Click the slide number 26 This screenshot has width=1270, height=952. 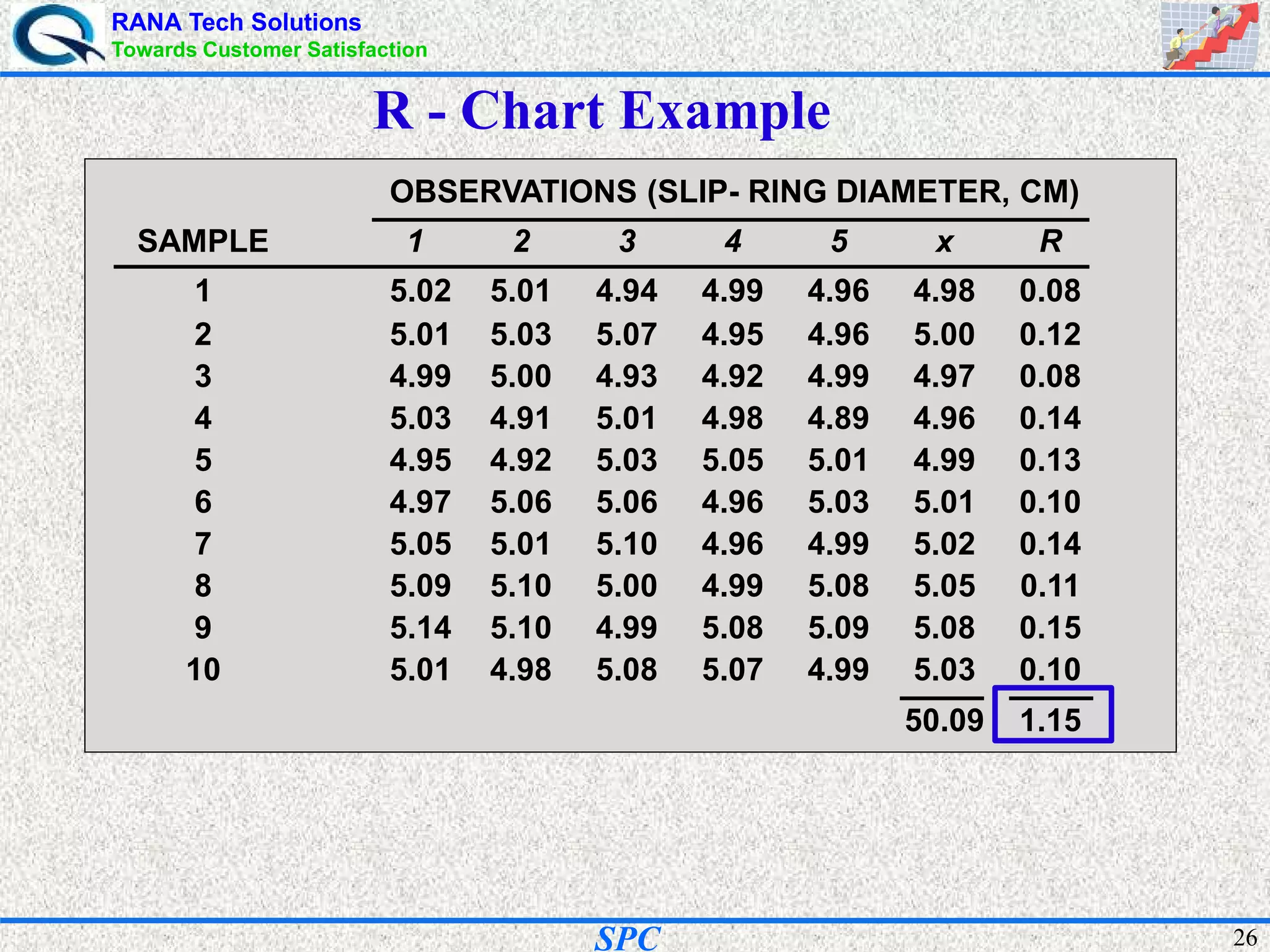click(x=1245, y=938)
